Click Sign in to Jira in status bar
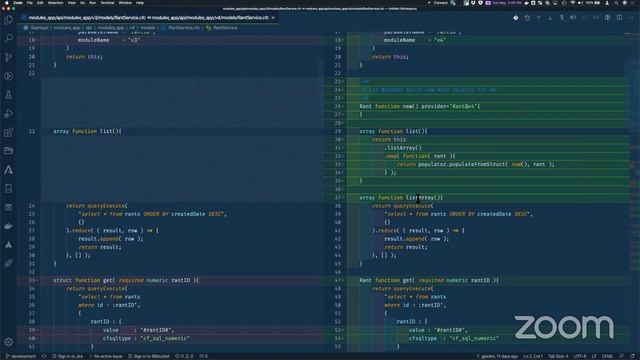This screenshot has height=360, width=640. [x=67, y=356]
